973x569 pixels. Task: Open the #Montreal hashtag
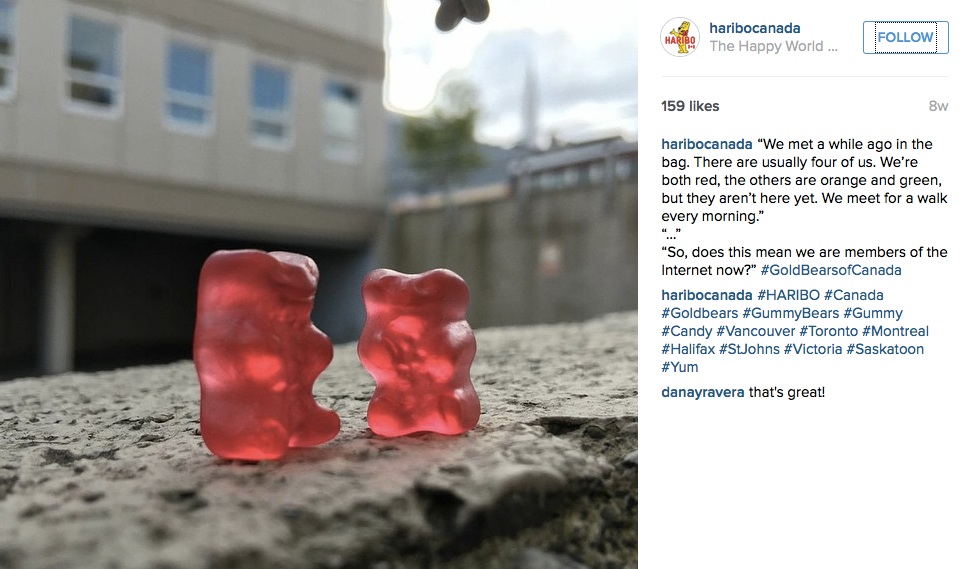pyautogui.click(x=895, y=331)
